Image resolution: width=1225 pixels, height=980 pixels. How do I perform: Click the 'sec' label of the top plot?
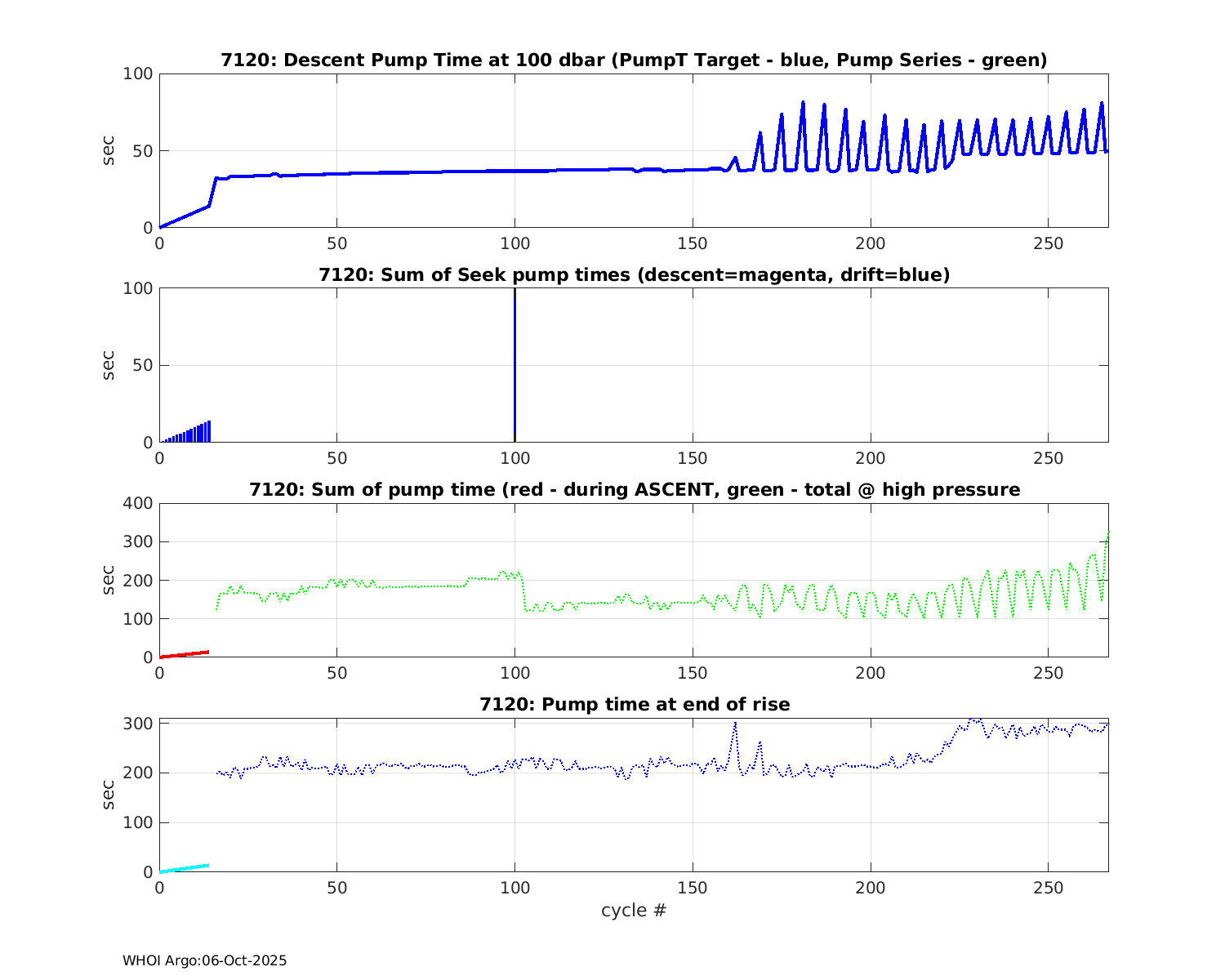(108, 150)
